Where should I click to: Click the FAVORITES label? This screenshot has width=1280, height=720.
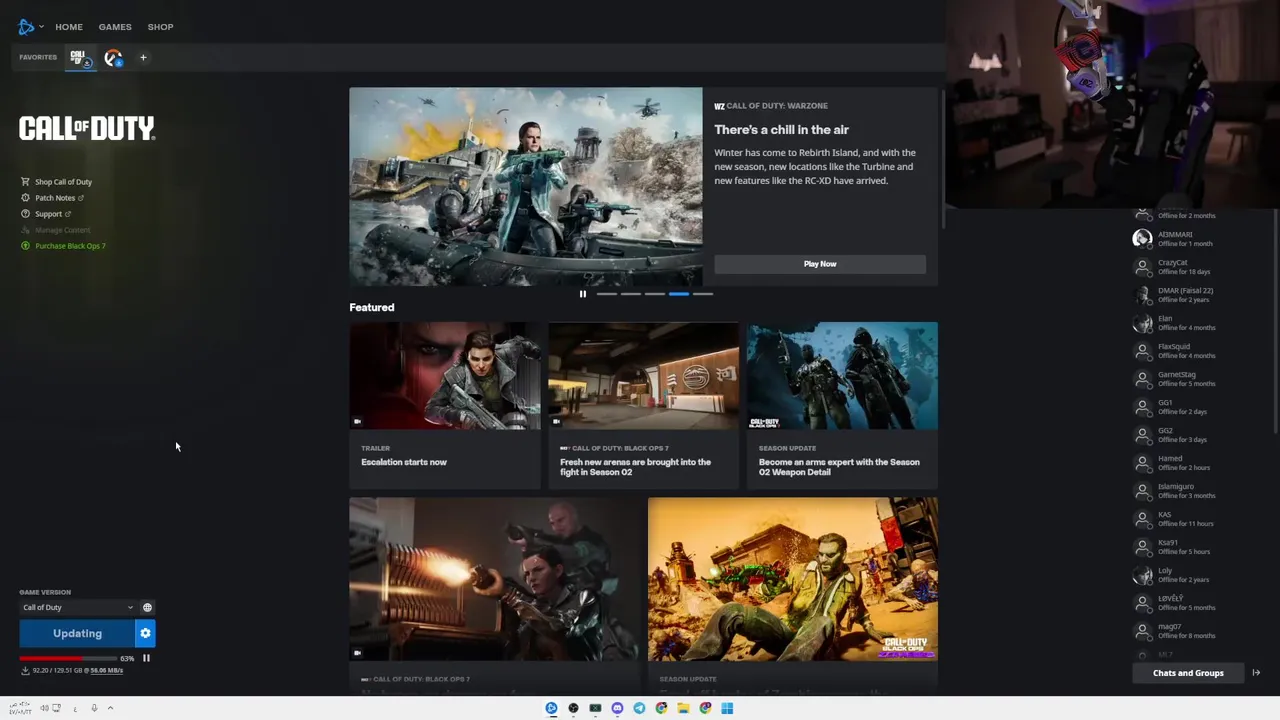point(38,57)
